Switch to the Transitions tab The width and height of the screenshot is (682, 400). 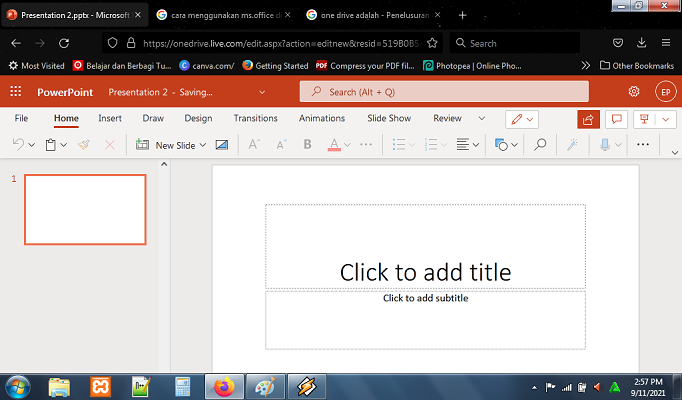click(x=255, y=118)
